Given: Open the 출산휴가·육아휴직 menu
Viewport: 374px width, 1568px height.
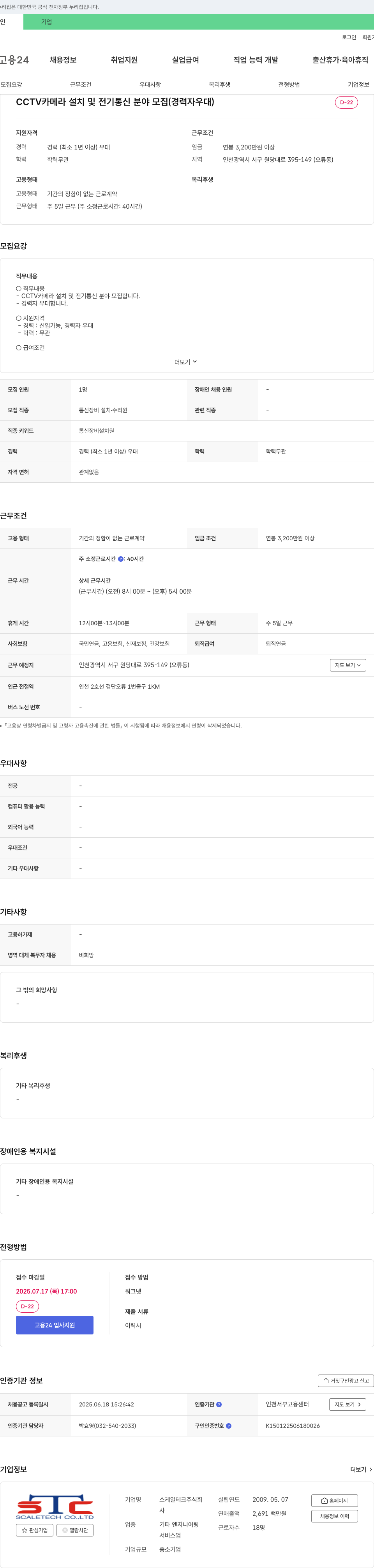Looking at the screenshot, I should point(340,60).
